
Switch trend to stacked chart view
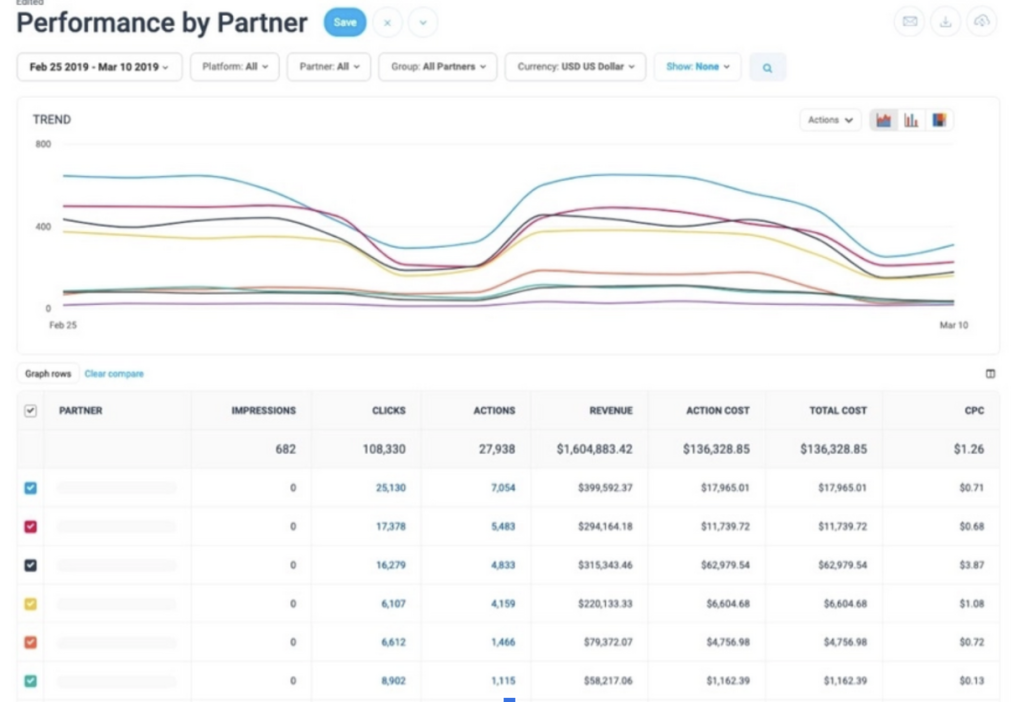pos(939,120)
